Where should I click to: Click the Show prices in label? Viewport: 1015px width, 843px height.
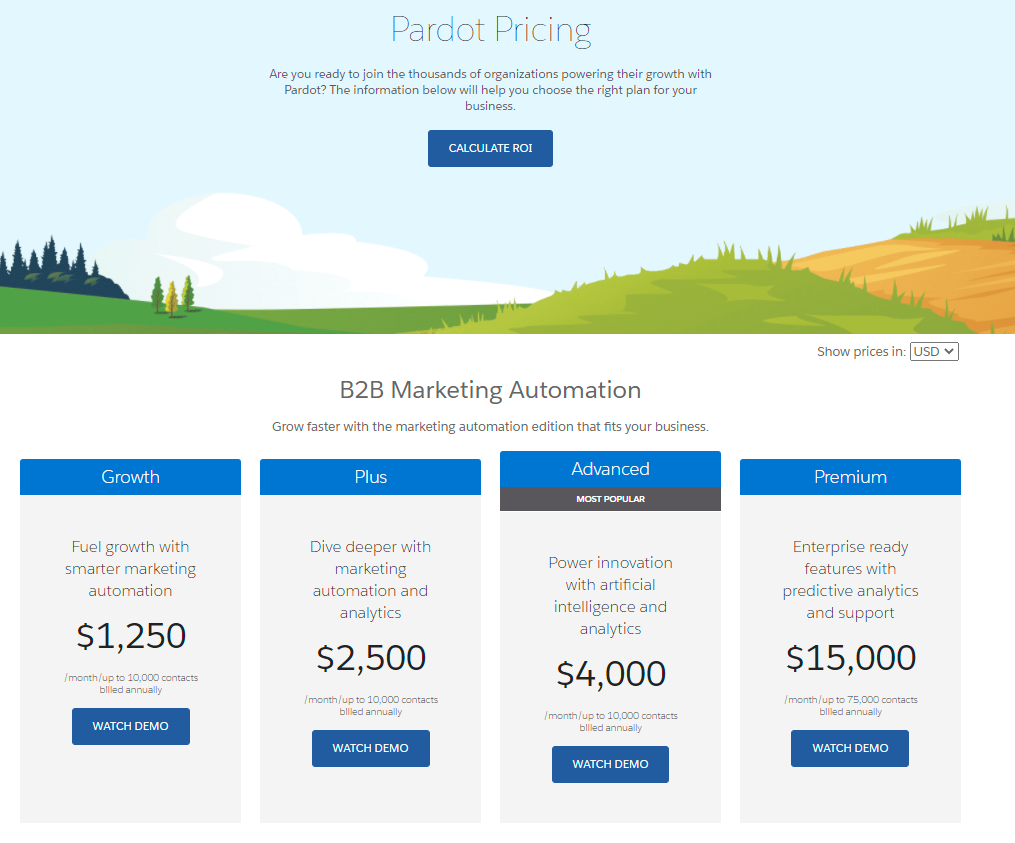pos(861,351)
